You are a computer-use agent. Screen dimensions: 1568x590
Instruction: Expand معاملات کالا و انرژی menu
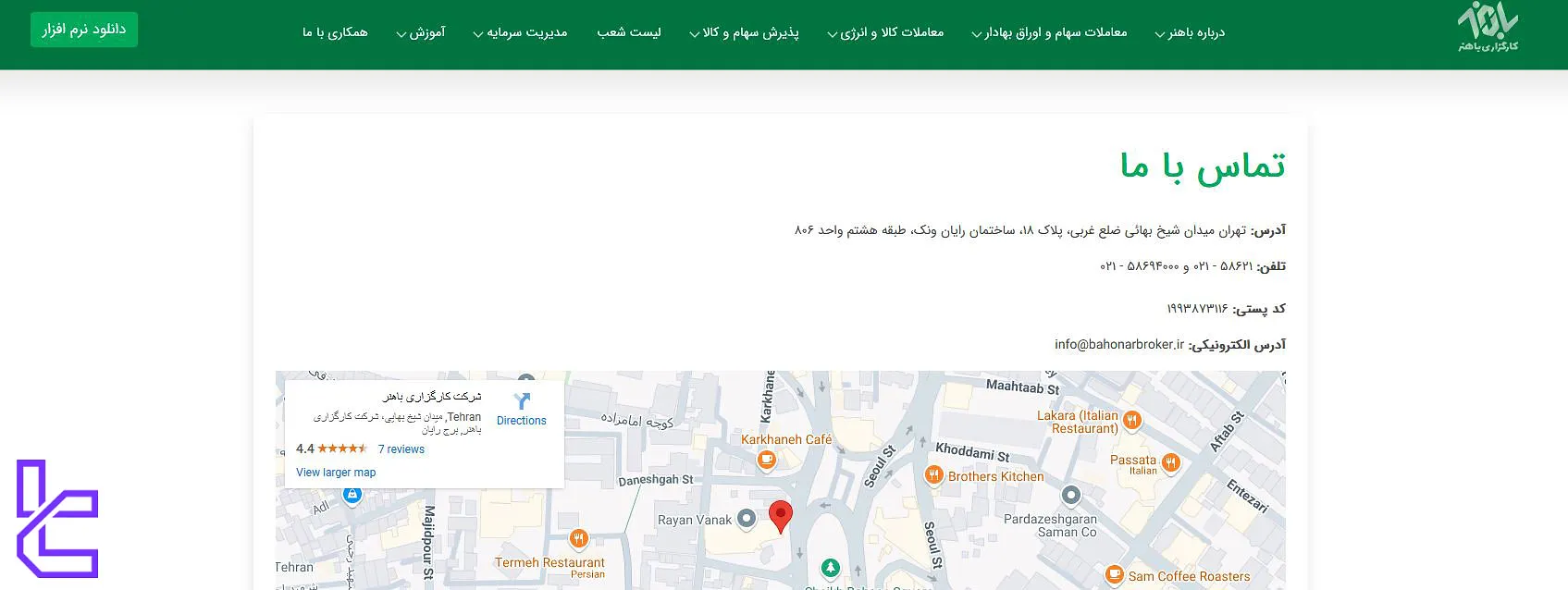tap(885, 33)
